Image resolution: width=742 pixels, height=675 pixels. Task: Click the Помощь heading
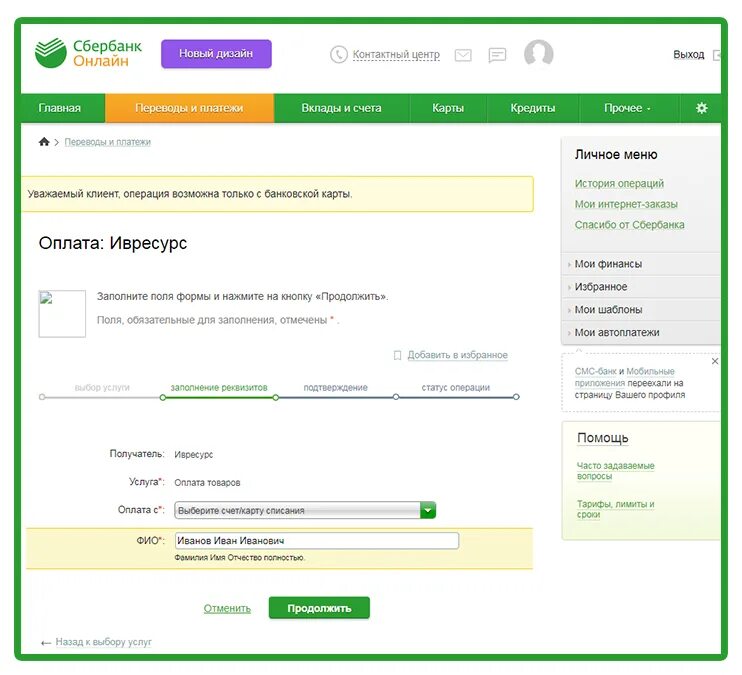(602, 438)
